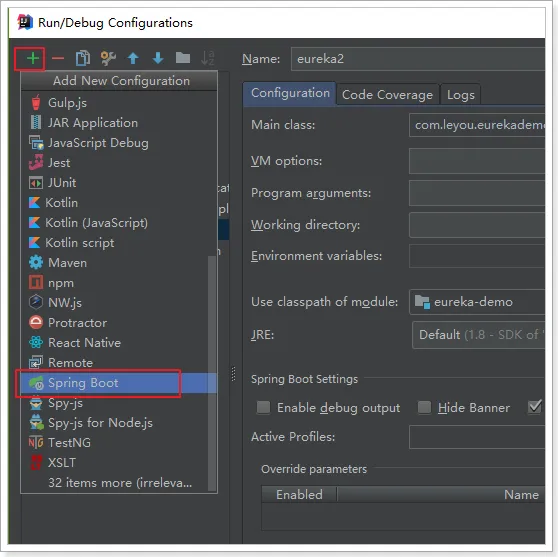This screenshot has height=557, width=558.
Task: Open the JRE Default dropdown
Action: 478,335
